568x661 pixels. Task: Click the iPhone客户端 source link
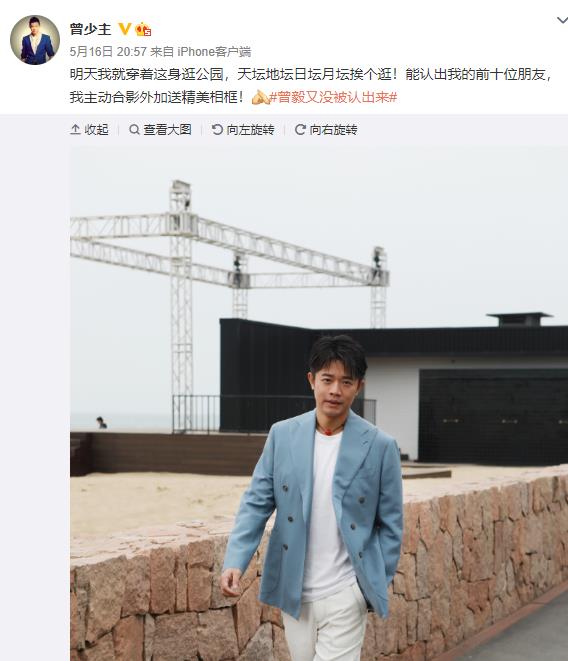click(214, 52)
